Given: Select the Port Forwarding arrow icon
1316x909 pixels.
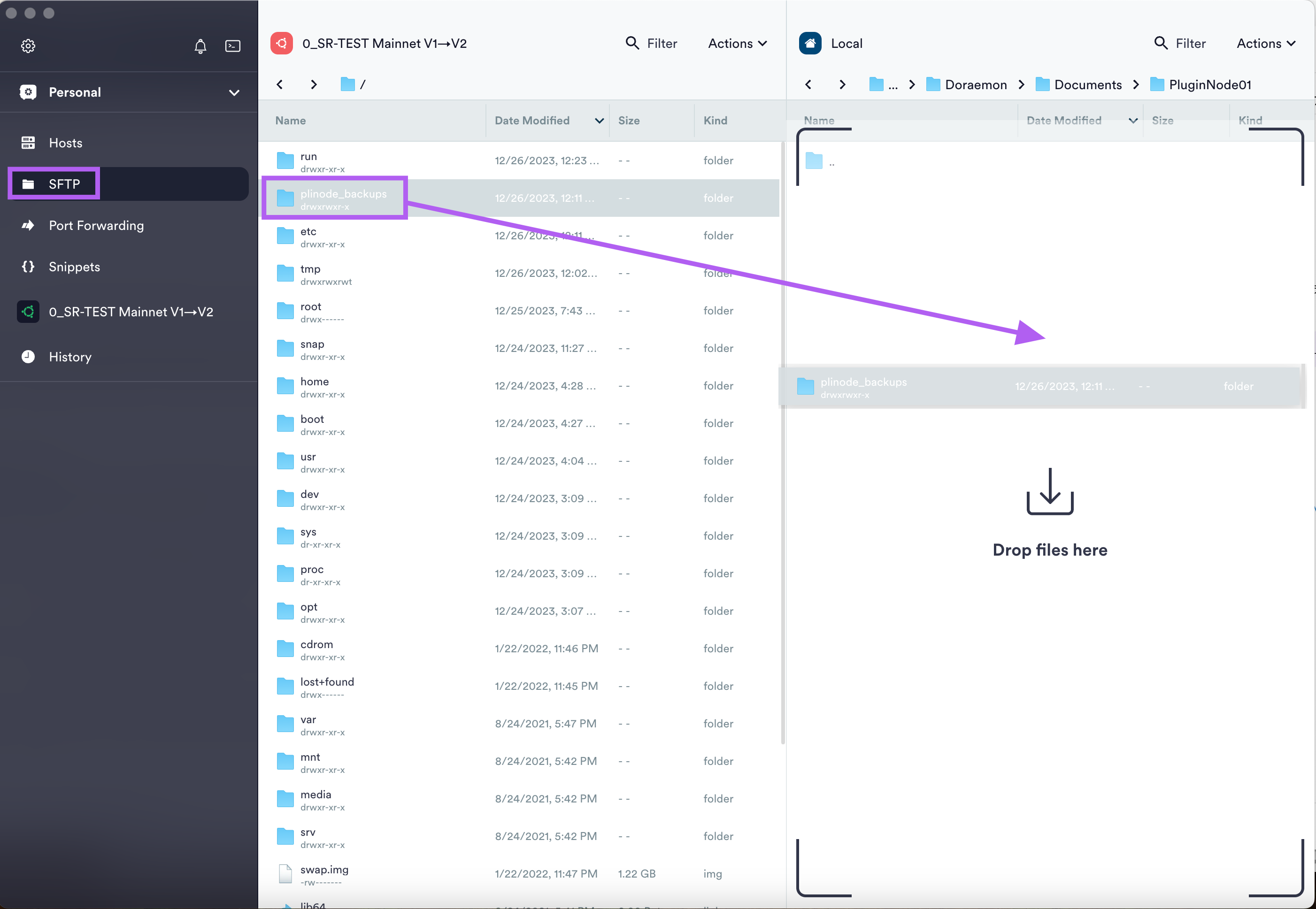Looking at the screenshot, I should tap(28, 226).
